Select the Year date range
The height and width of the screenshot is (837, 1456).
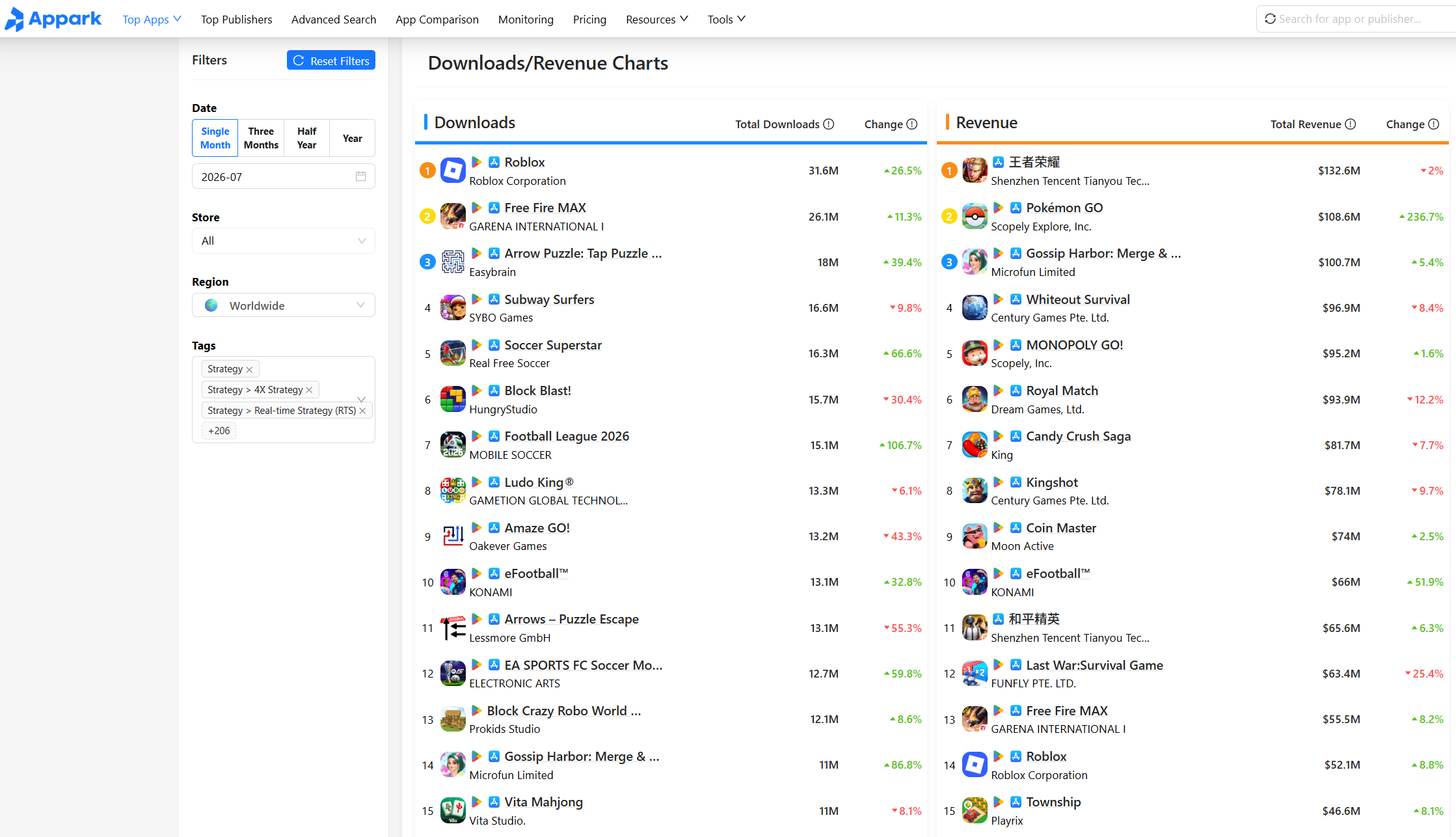pos(353,138)
